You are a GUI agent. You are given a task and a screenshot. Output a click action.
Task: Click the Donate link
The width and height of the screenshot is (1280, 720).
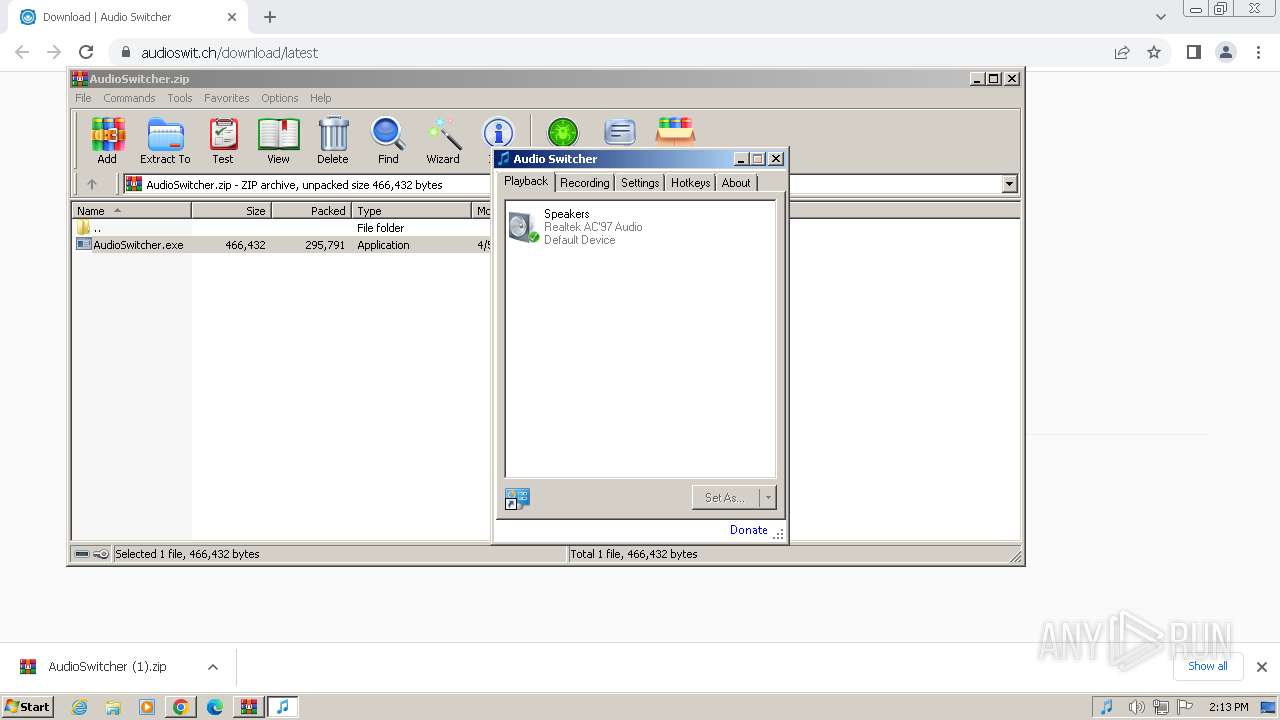(749, 530)
